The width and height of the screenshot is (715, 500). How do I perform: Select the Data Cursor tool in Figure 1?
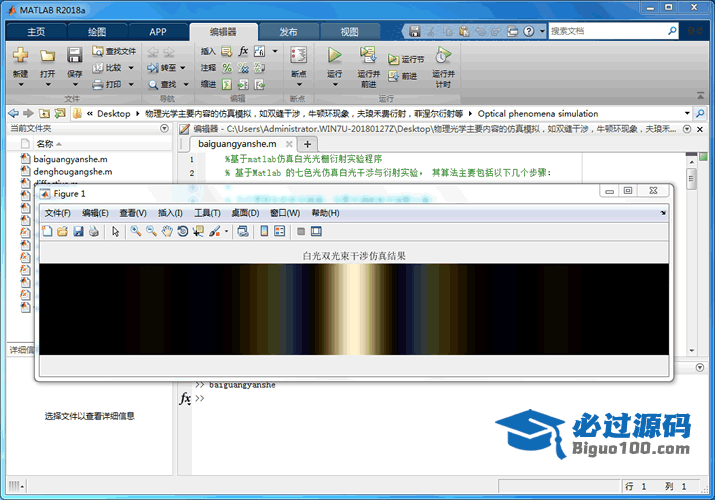198,231
